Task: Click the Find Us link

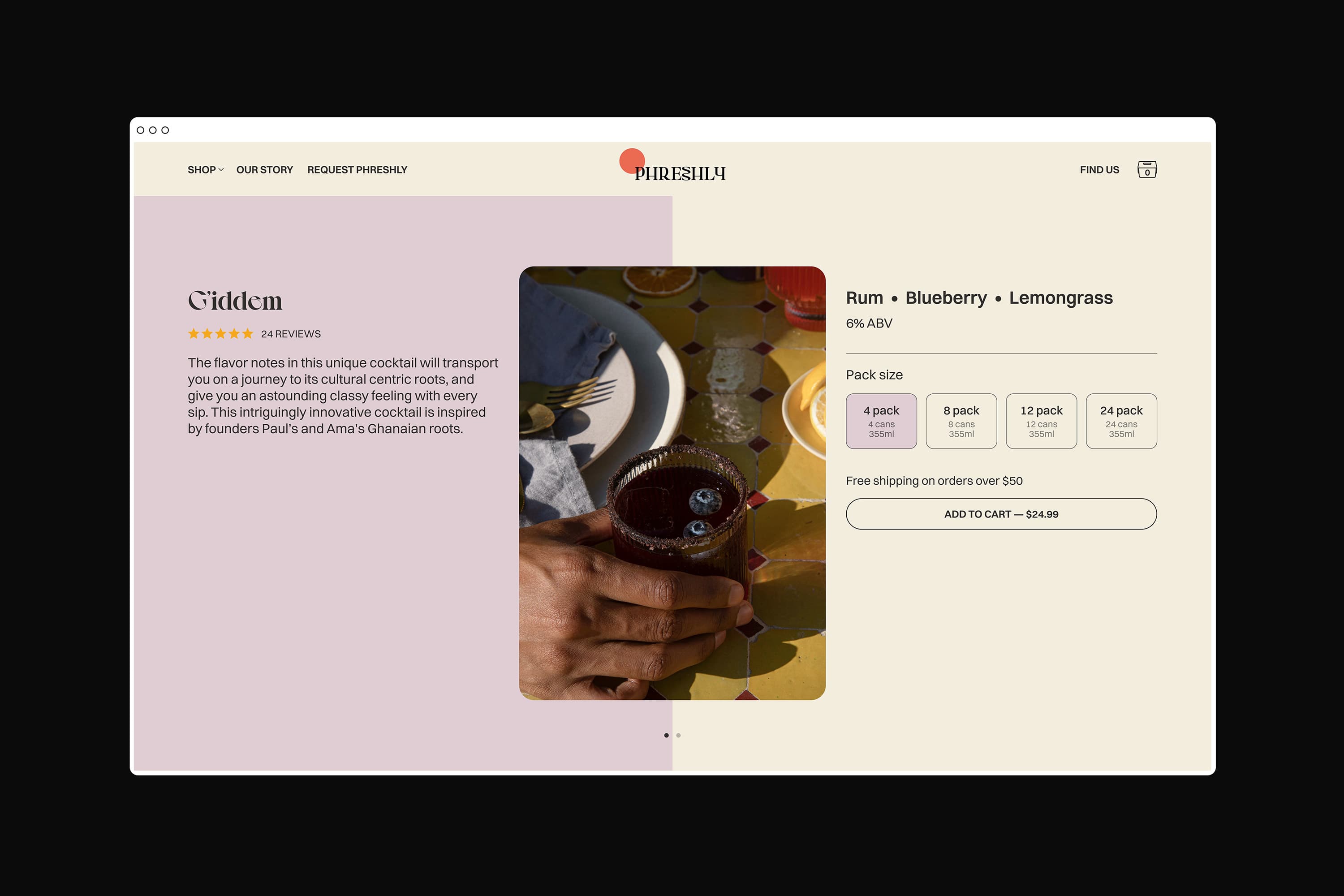Action: (x=1099, y=170)
